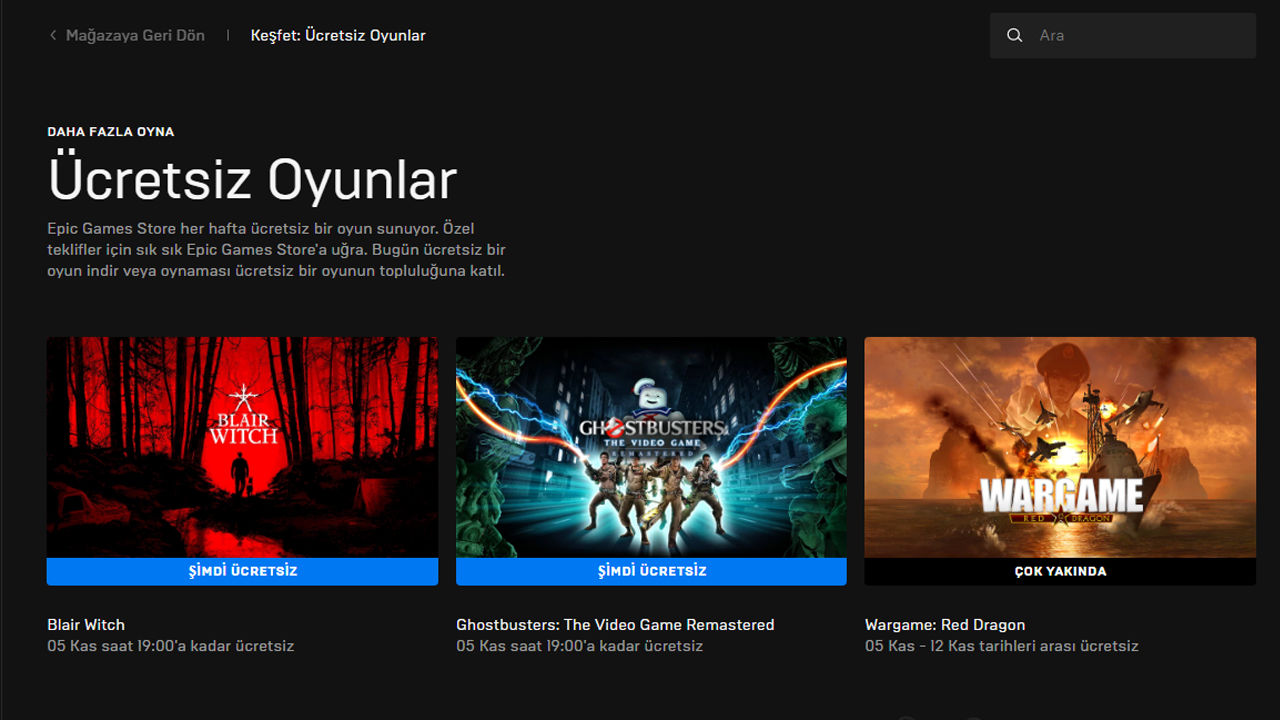Click the ÇOK YAKINDA banner under Wargame
The image size is (1280, 720).
coord(1060,571)
